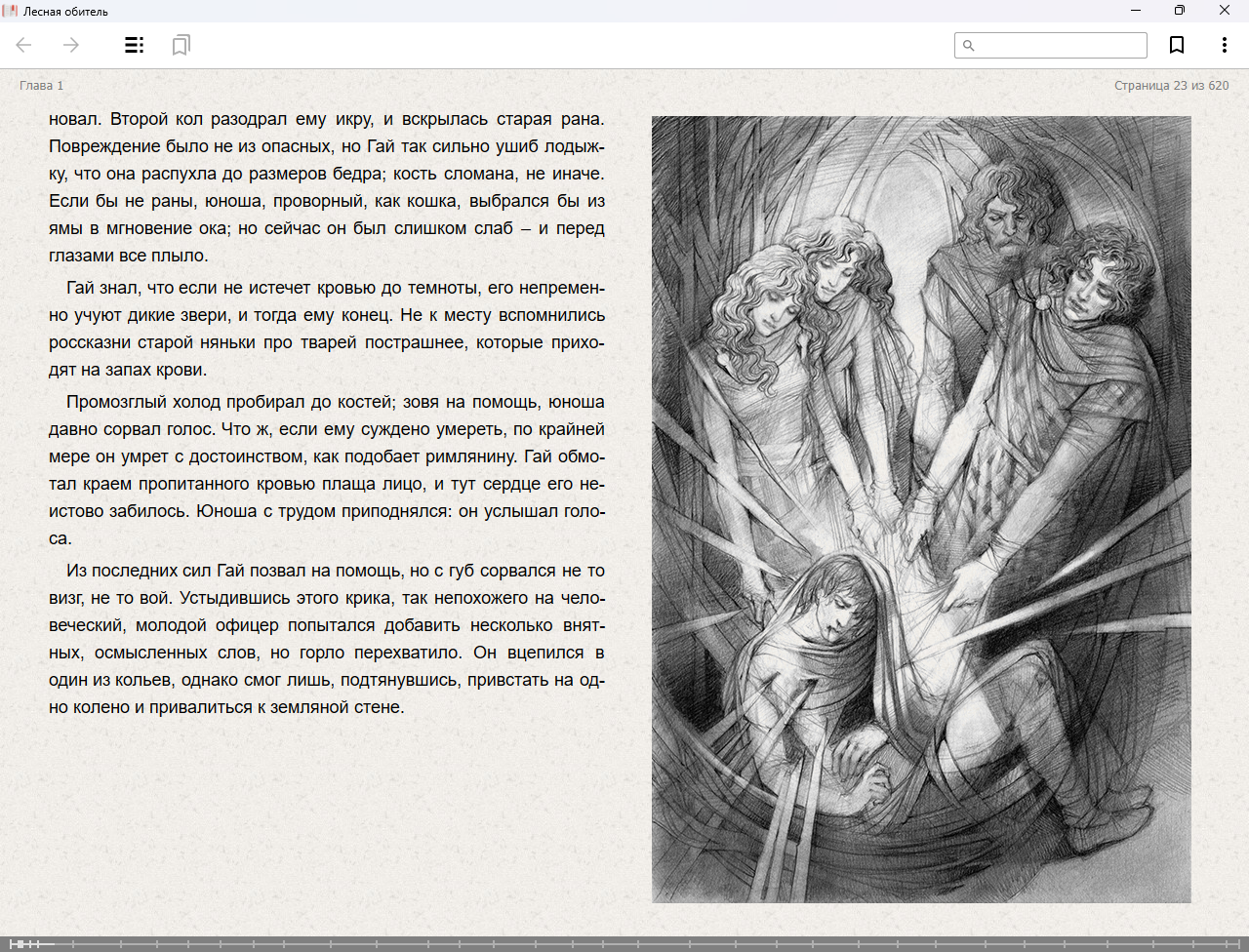Open the bookmarks list panel
The image size is (1249, 952).
pos(181,45)
